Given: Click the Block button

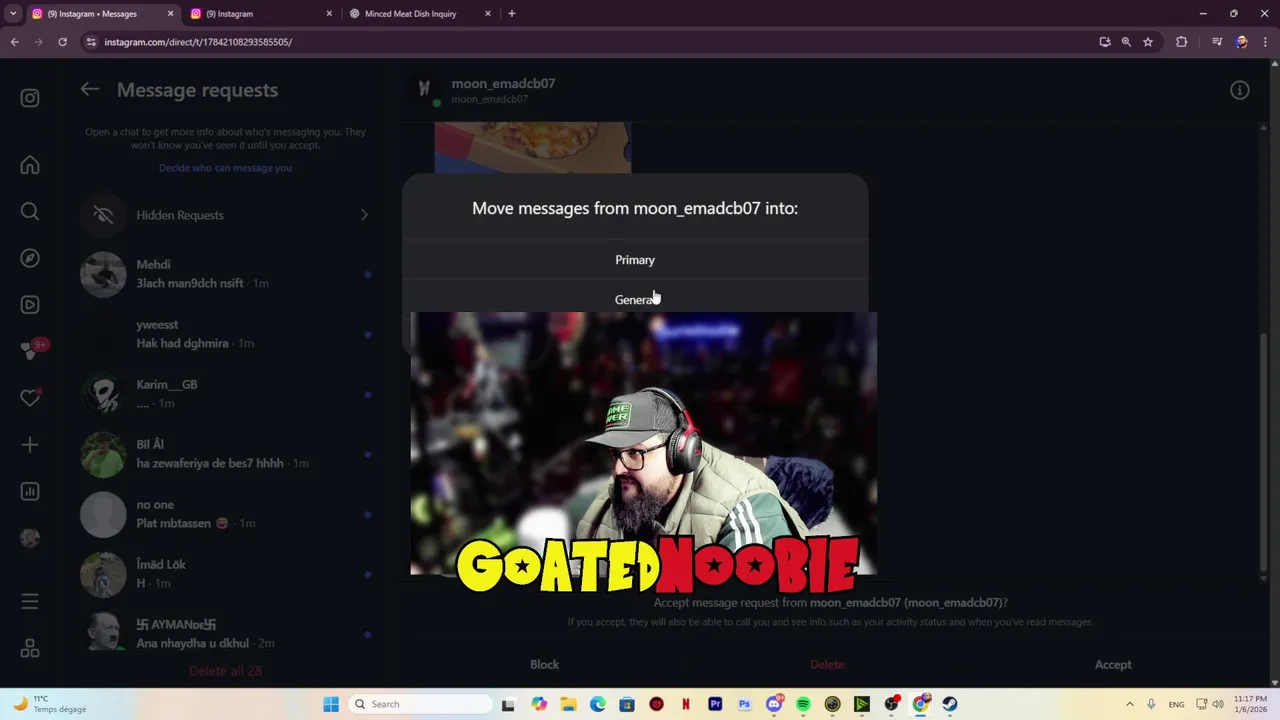Looking at the screenshot, I should 544,665.
